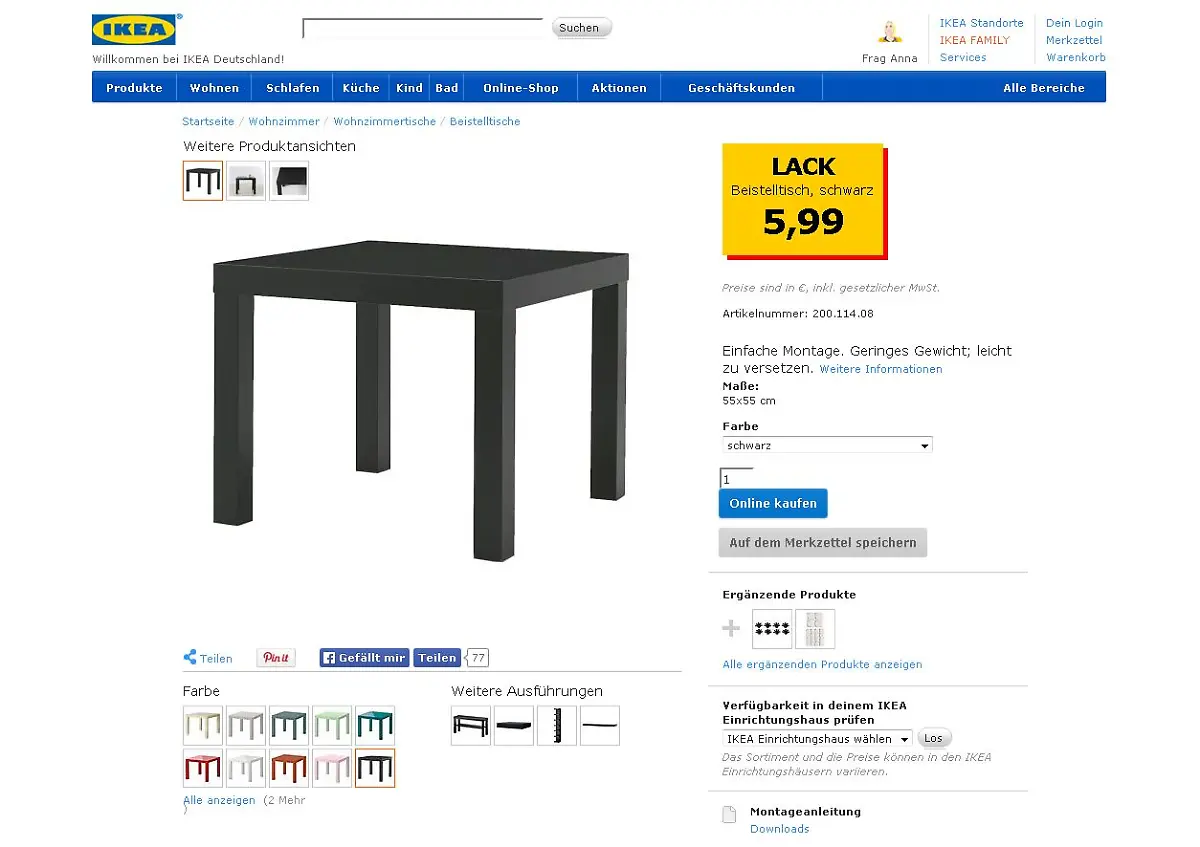Viewport: 1200px width, 847px height.
Task: Expand the IKEA Einrichtungshaus wählen dropdown
Action: point(817,739)
